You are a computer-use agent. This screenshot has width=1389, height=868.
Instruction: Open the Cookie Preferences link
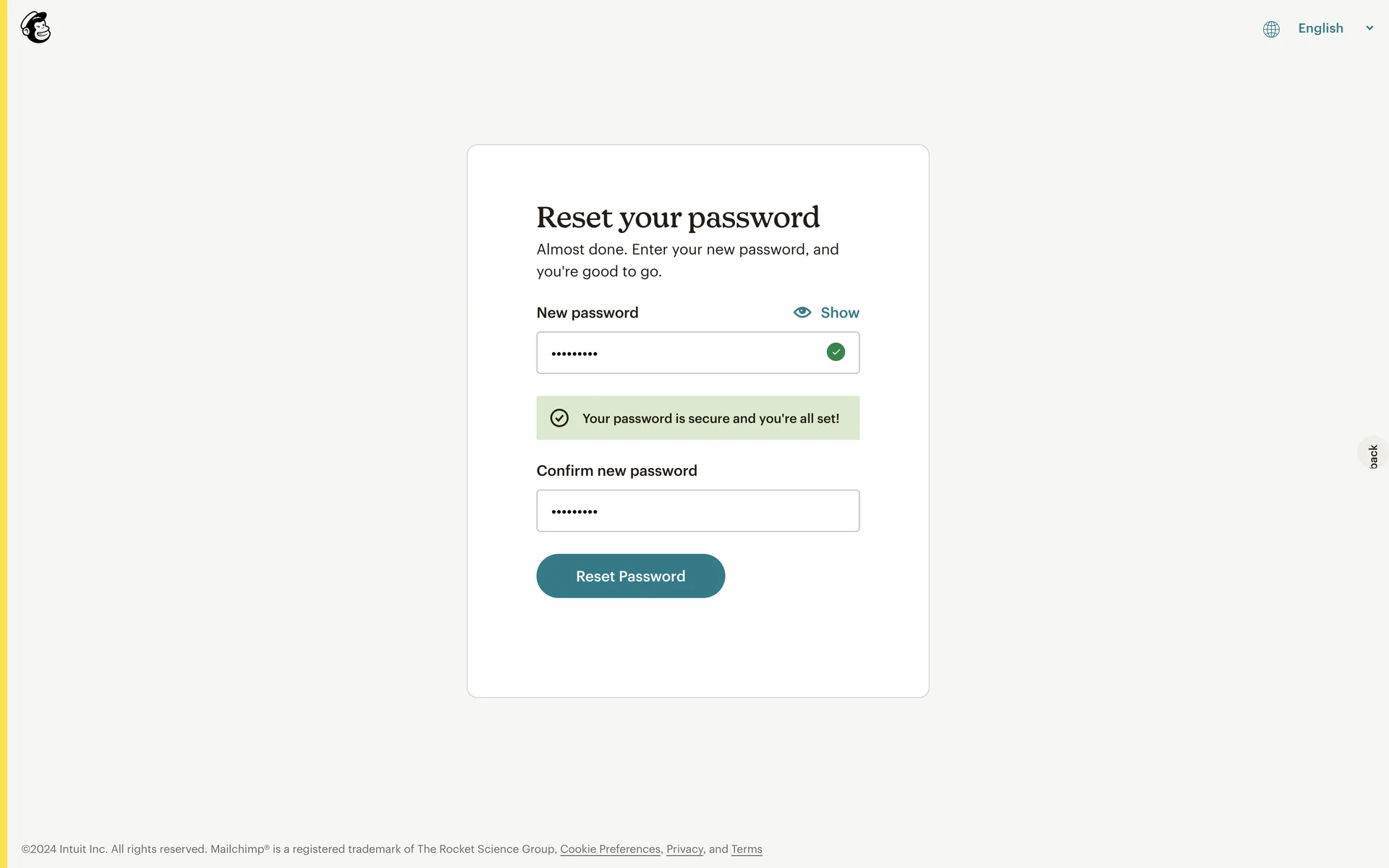tap(610, 849)
